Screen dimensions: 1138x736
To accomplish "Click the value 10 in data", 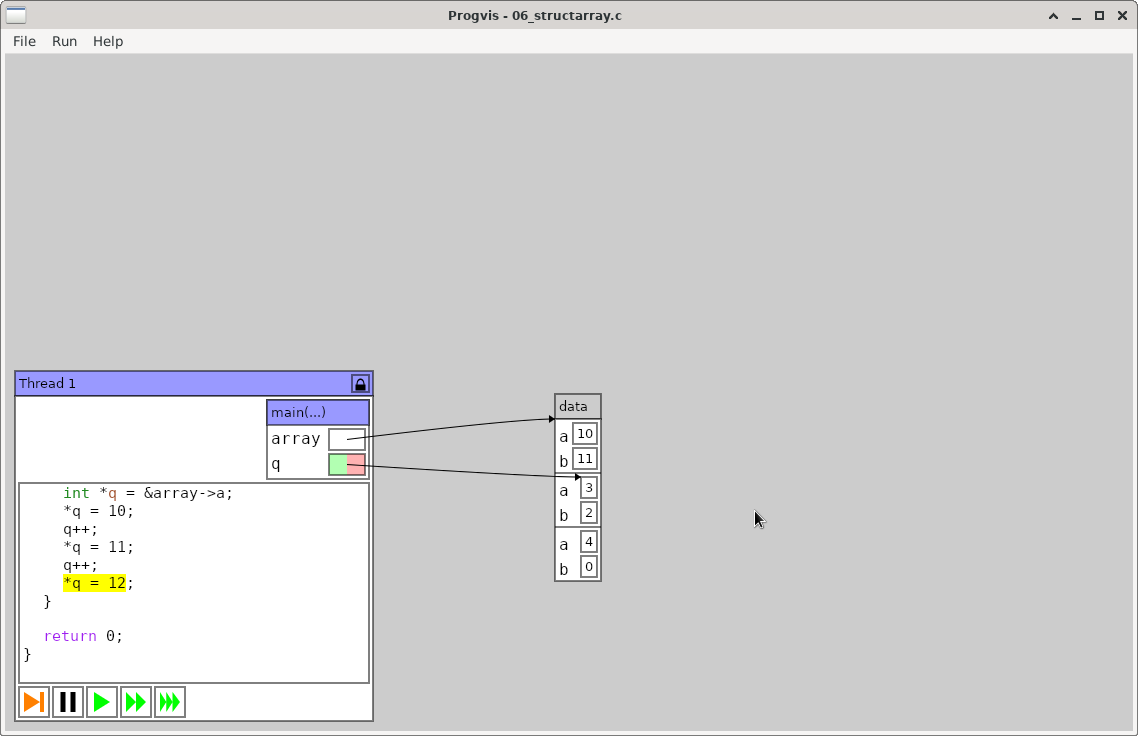I will coord(586,433).
